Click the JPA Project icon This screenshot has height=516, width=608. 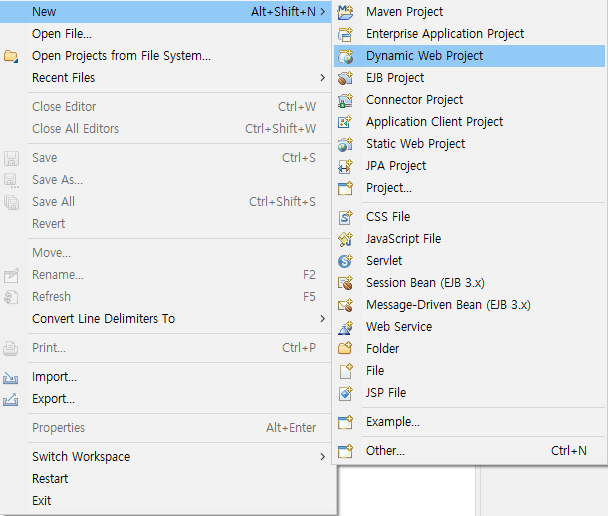(x=345, y=166)
